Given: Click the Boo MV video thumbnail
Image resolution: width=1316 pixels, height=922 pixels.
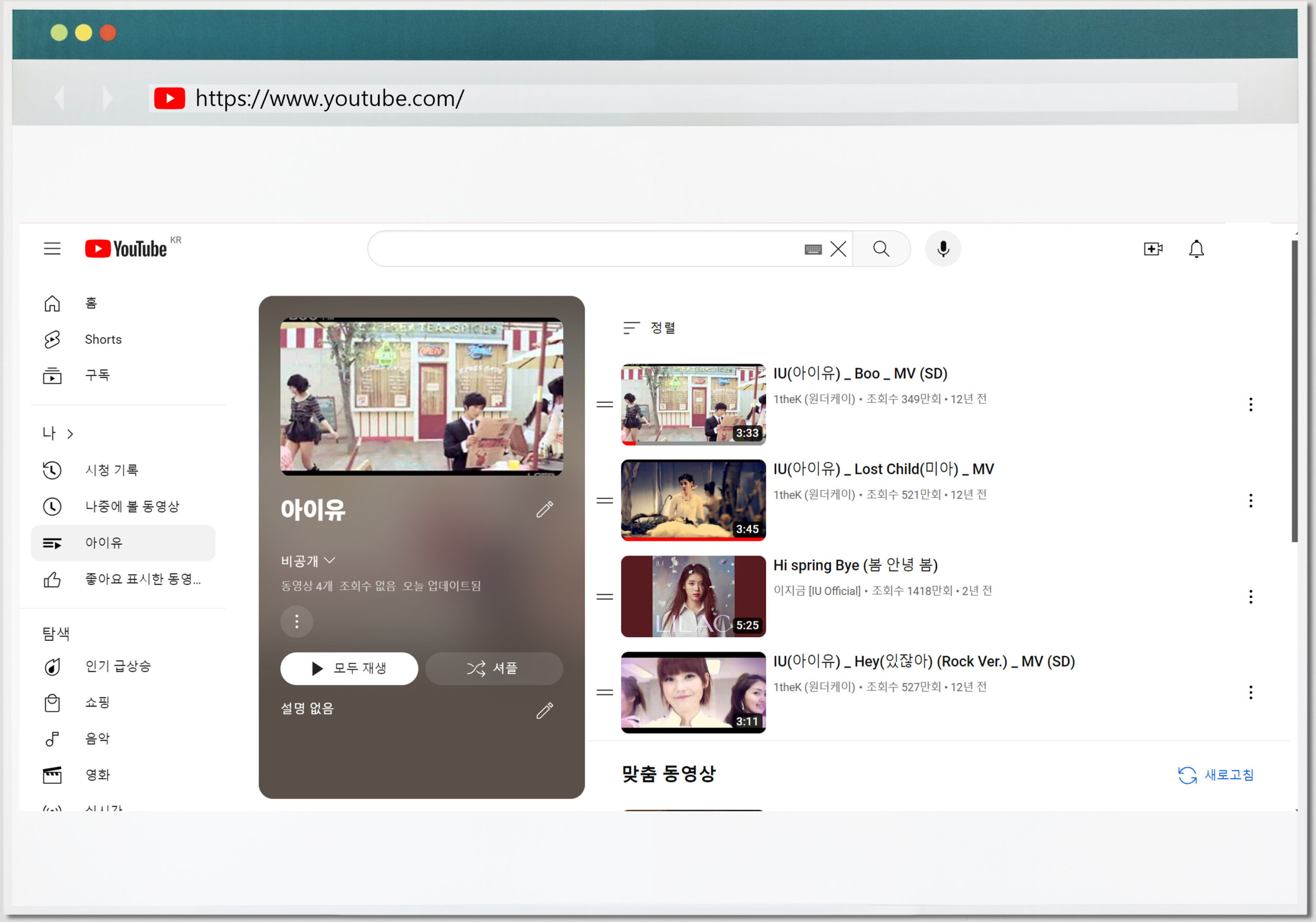Looking at the screenshot, I should [693, 404].
